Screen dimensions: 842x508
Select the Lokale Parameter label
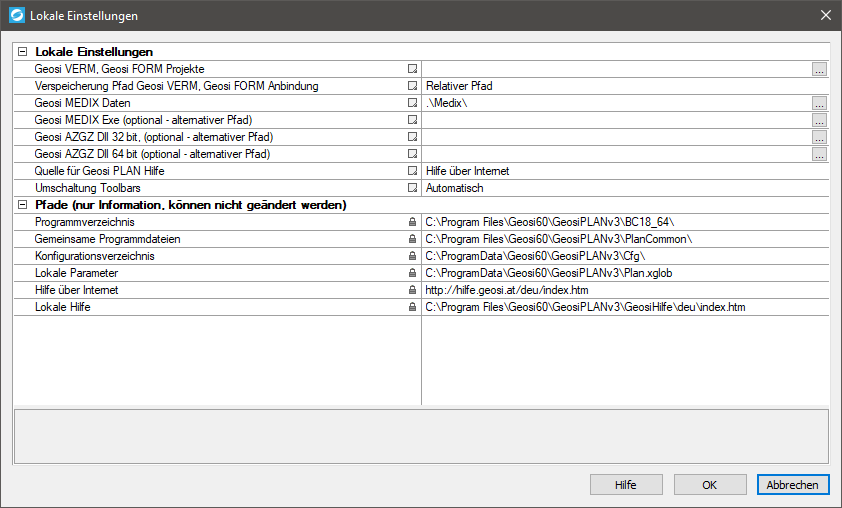[76, 273]
